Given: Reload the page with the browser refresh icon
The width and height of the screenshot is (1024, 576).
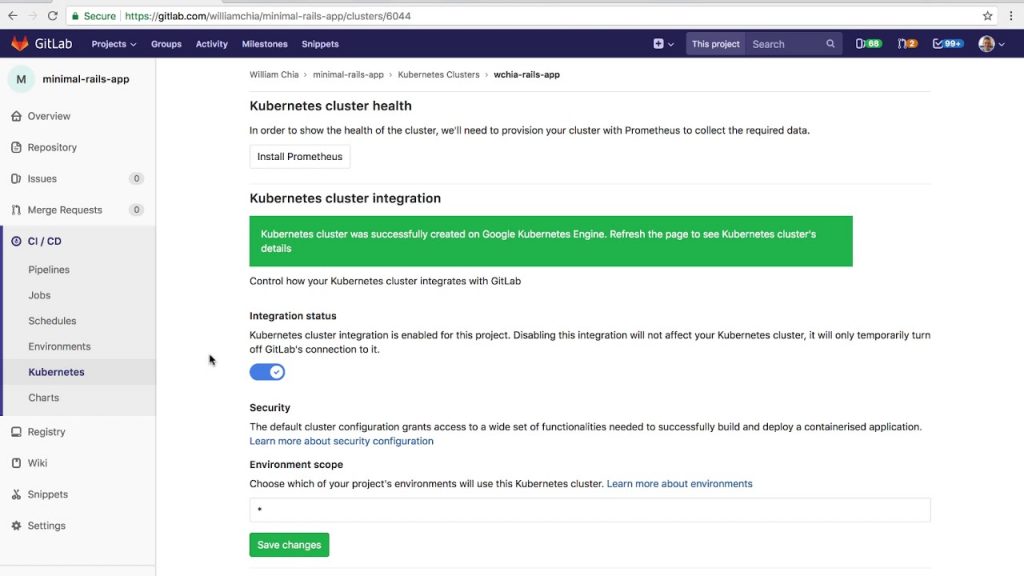Looking at the screenshot, I should click(53, 16).
